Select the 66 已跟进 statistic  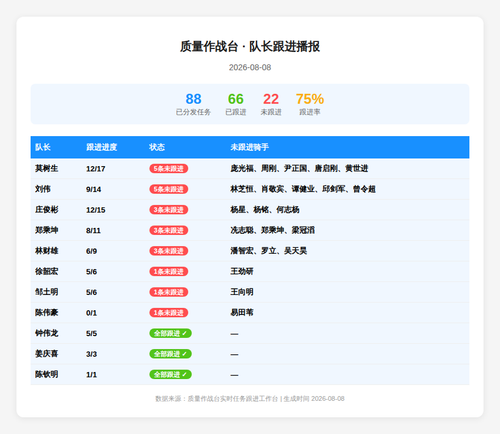point(236,104)
